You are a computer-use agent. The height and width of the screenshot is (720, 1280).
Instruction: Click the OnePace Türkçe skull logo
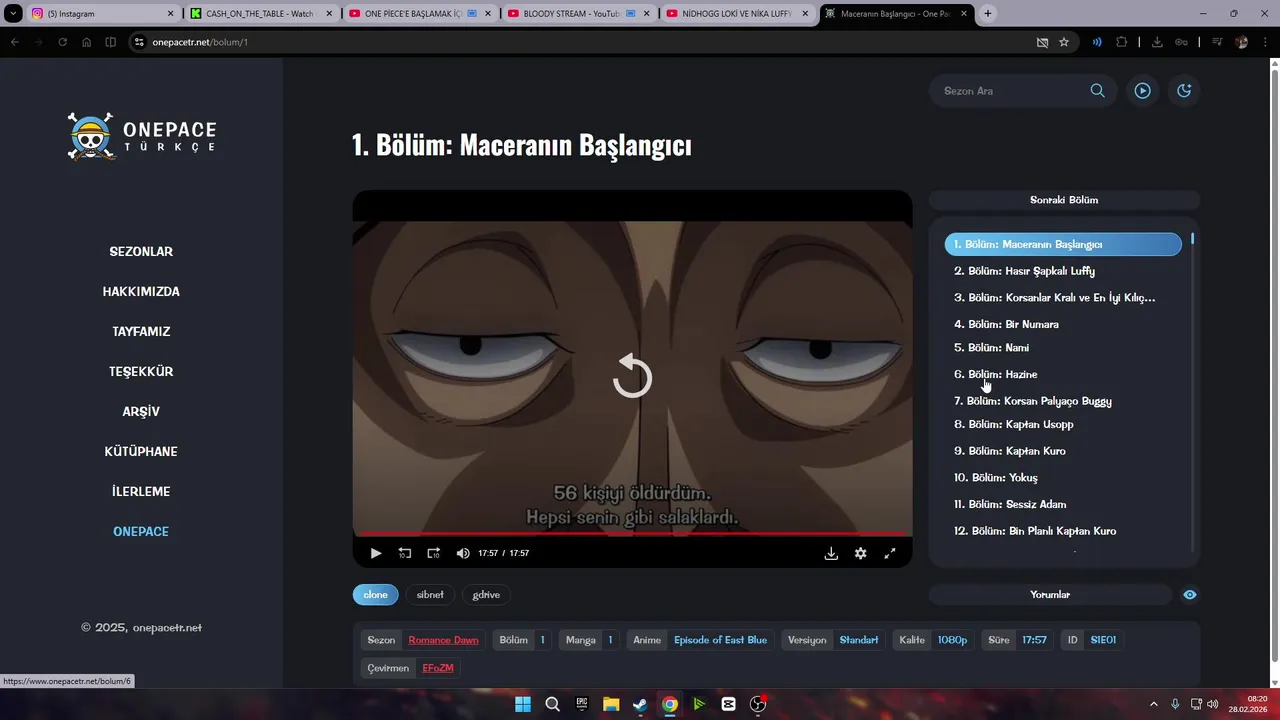90,137
